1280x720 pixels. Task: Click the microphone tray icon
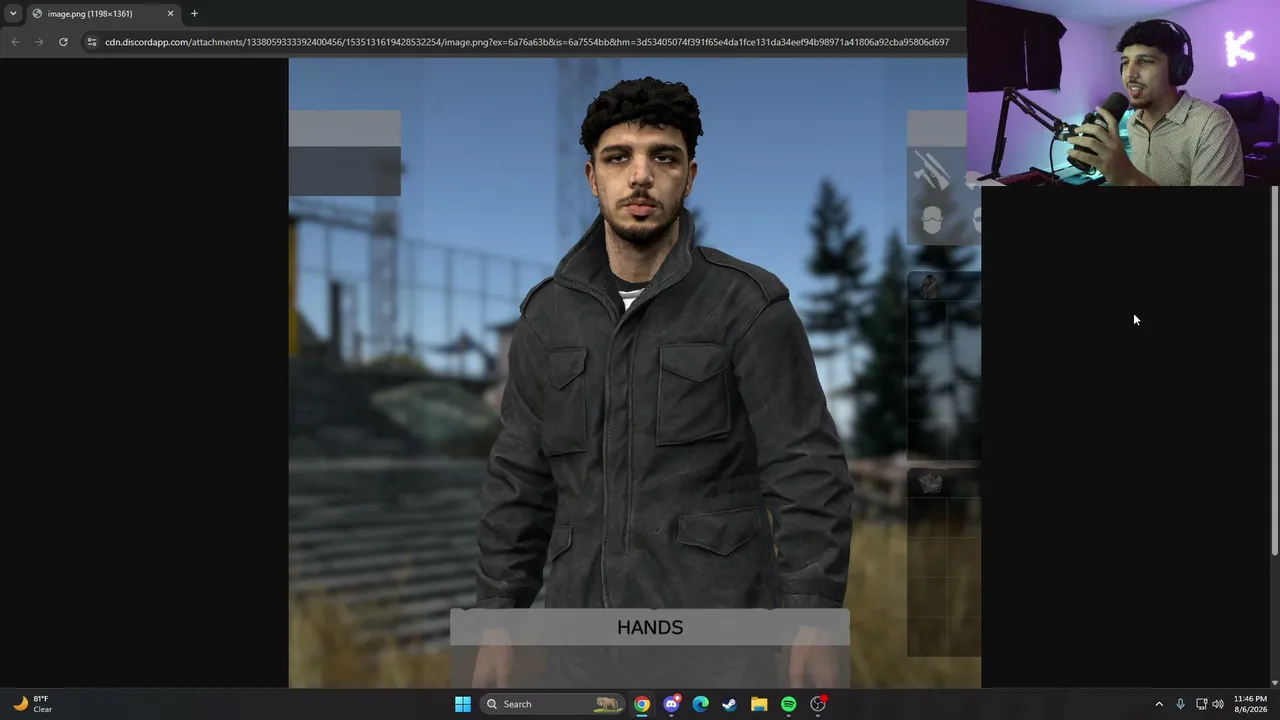tap(1180, 704)
